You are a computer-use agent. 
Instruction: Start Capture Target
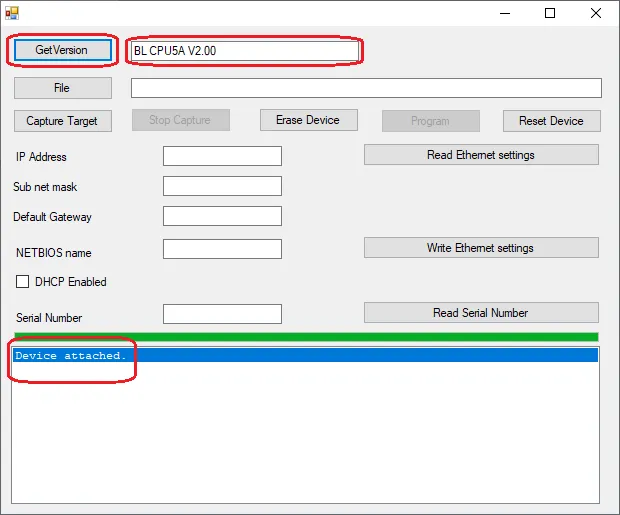[x=62, y=121]
